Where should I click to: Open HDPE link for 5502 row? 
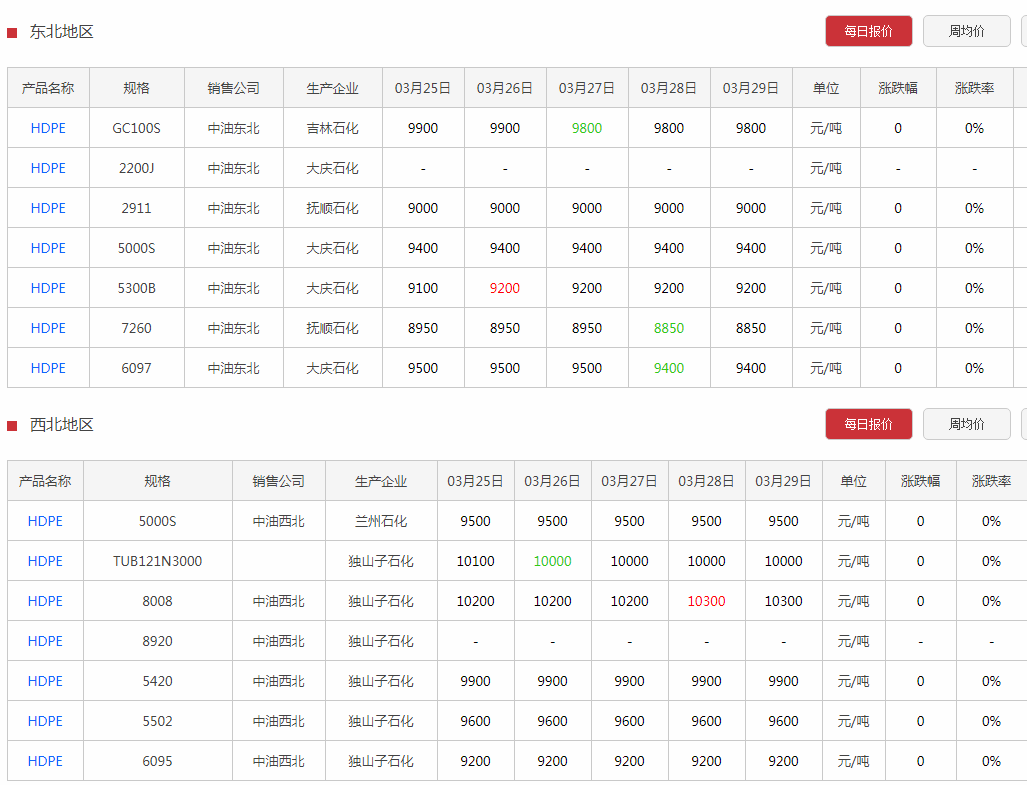pos(45,721)
